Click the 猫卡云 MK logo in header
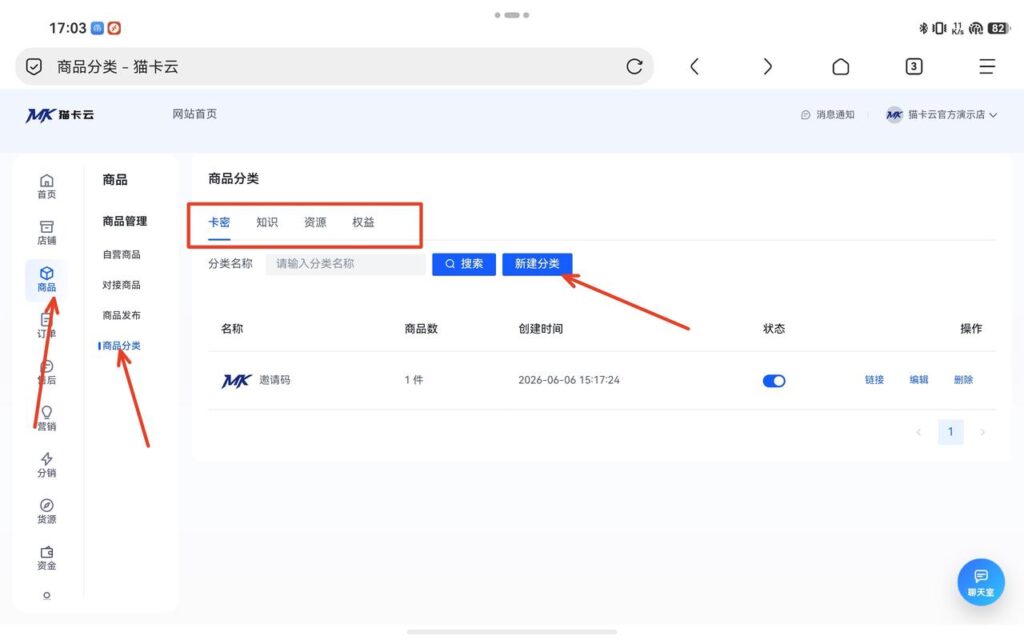Viewport: 1024px width, 640px height. [60, 115]
